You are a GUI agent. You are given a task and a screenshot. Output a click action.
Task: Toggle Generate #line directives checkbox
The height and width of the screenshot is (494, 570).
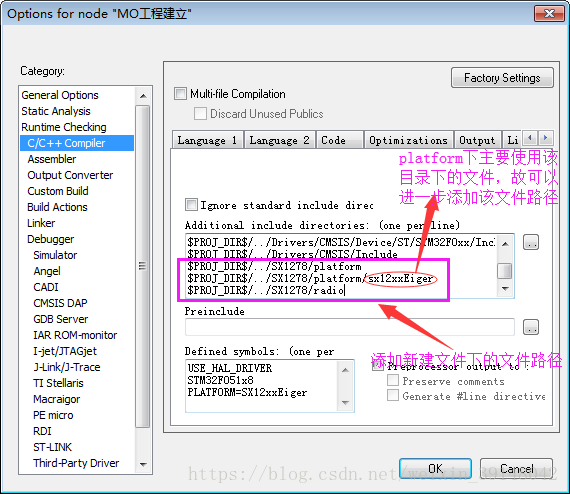393,395
